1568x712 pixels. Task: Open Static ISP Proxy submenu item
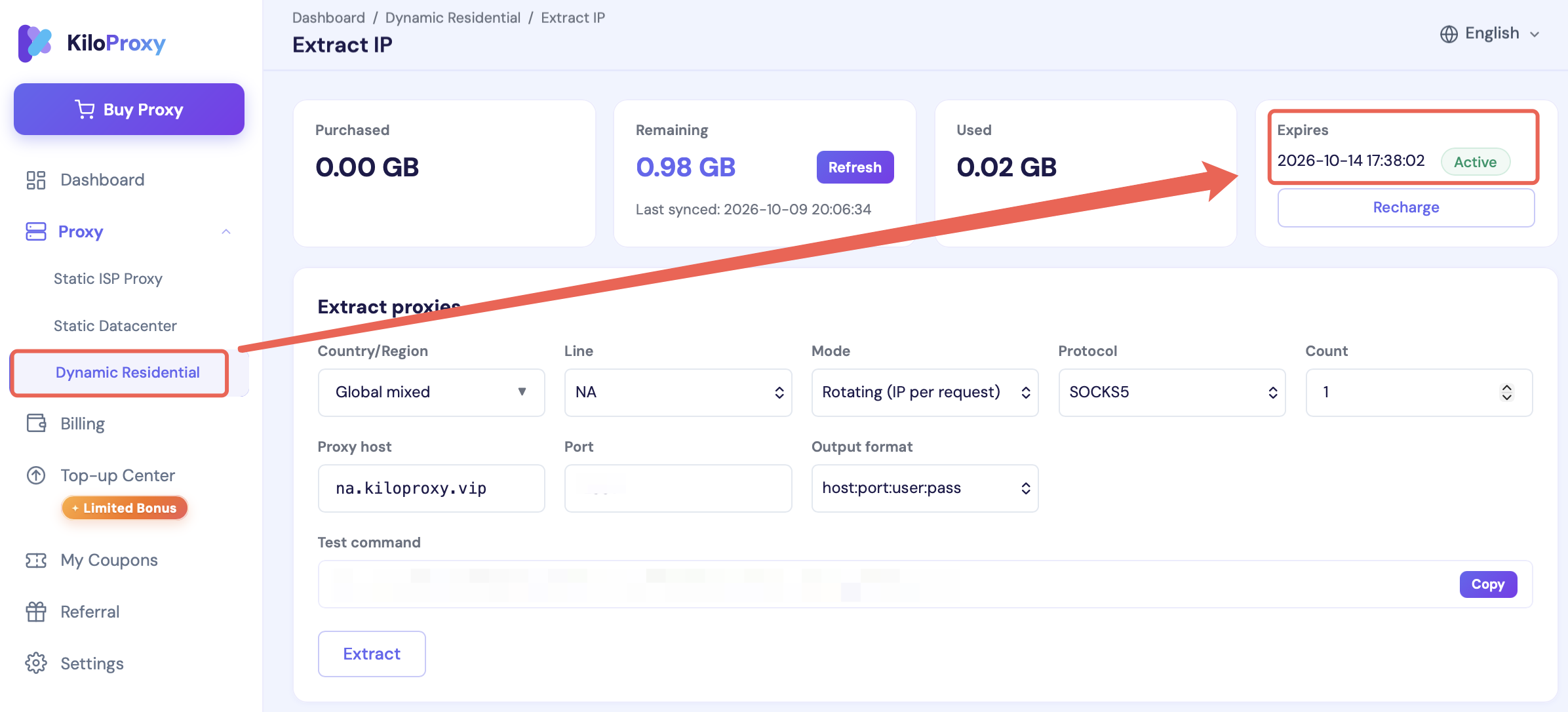click(108, 279)
